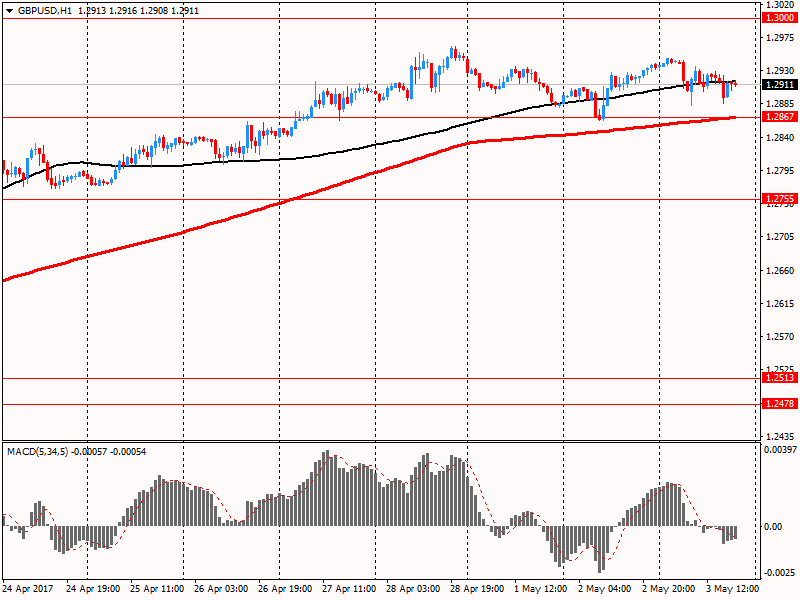Select the current price label 1.2911
The width and height of the screenshot is (800, 600).
pos(780,85)
